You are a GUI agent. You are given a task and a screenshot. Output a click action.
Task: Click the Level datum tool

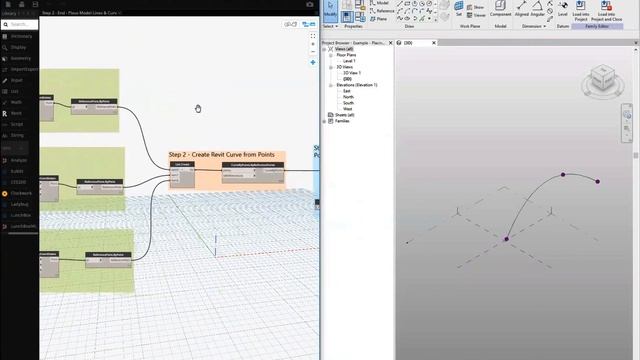pos(563,9)
